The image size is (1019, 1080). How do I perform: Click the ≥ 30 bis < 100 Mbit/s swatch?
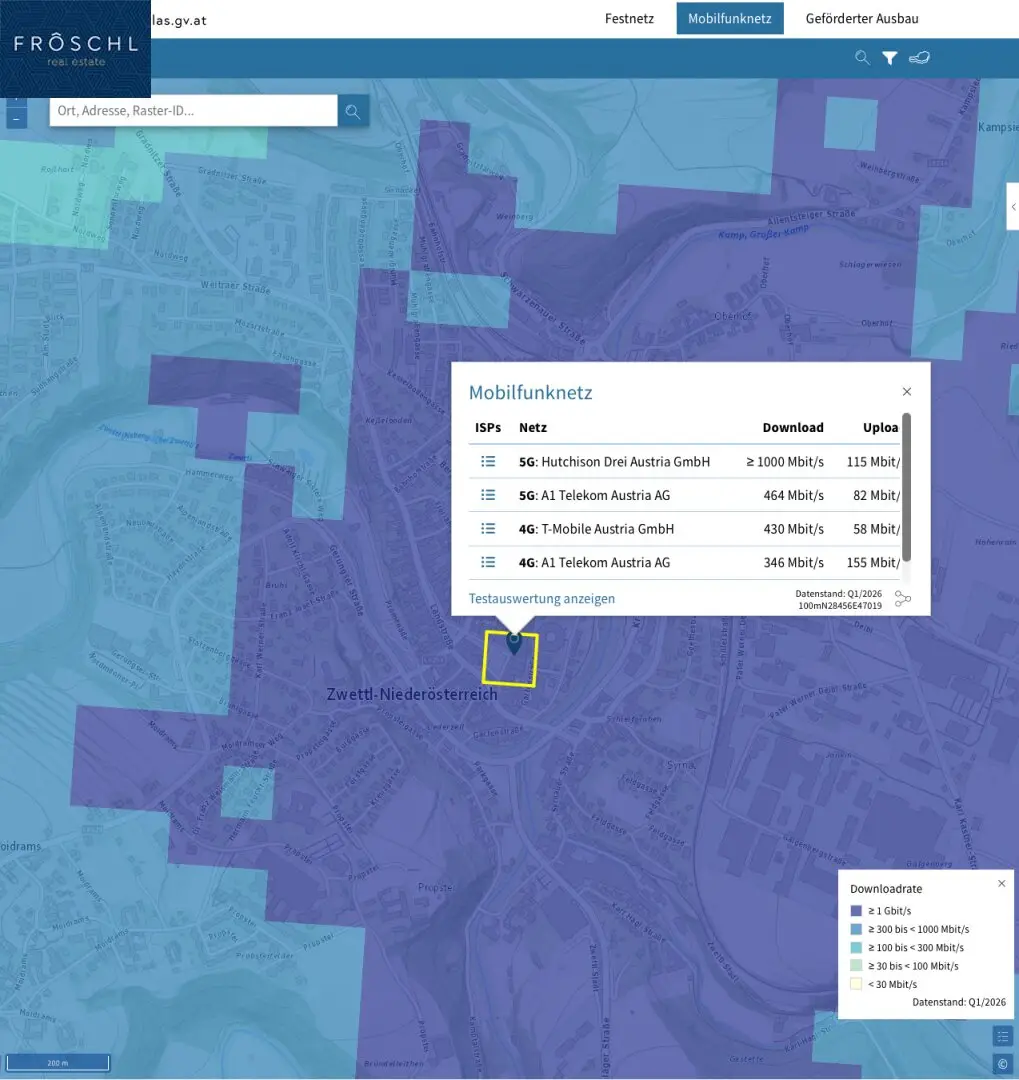[x=856, y=966]
